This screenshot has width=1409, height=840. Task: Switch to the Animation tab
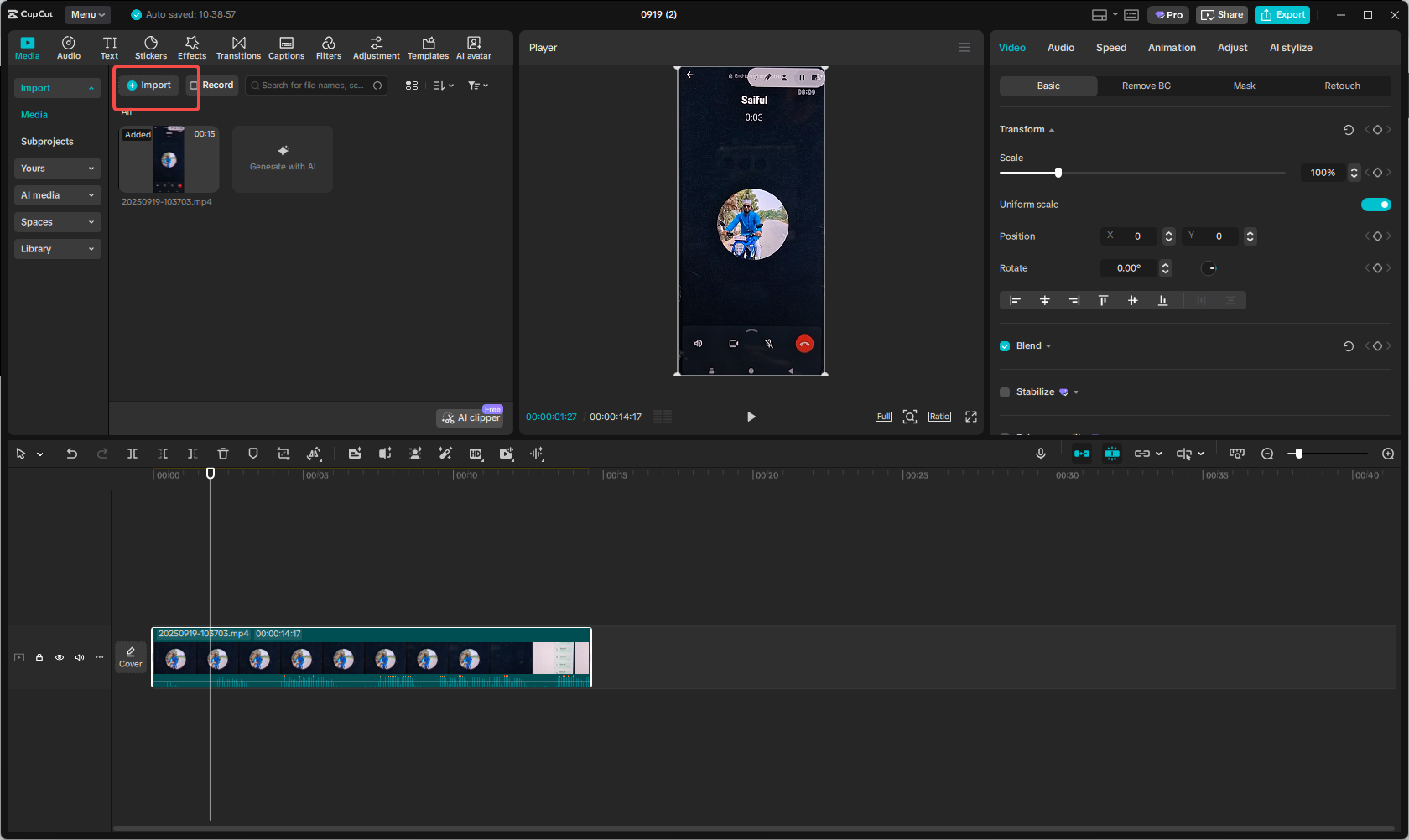(1172, 48)
